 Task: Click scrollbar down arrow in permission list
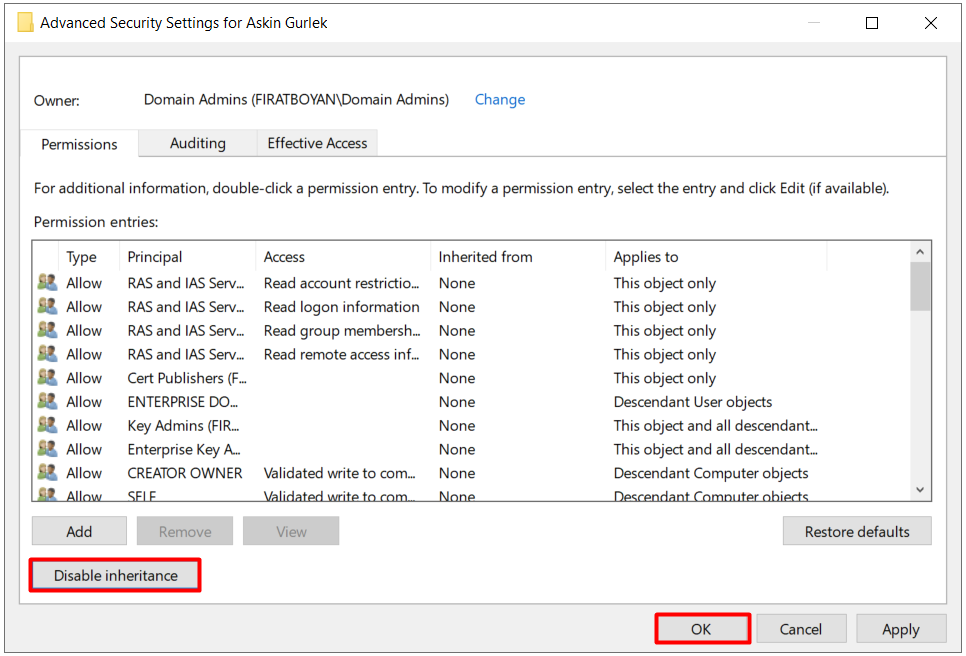click(920, 490)
